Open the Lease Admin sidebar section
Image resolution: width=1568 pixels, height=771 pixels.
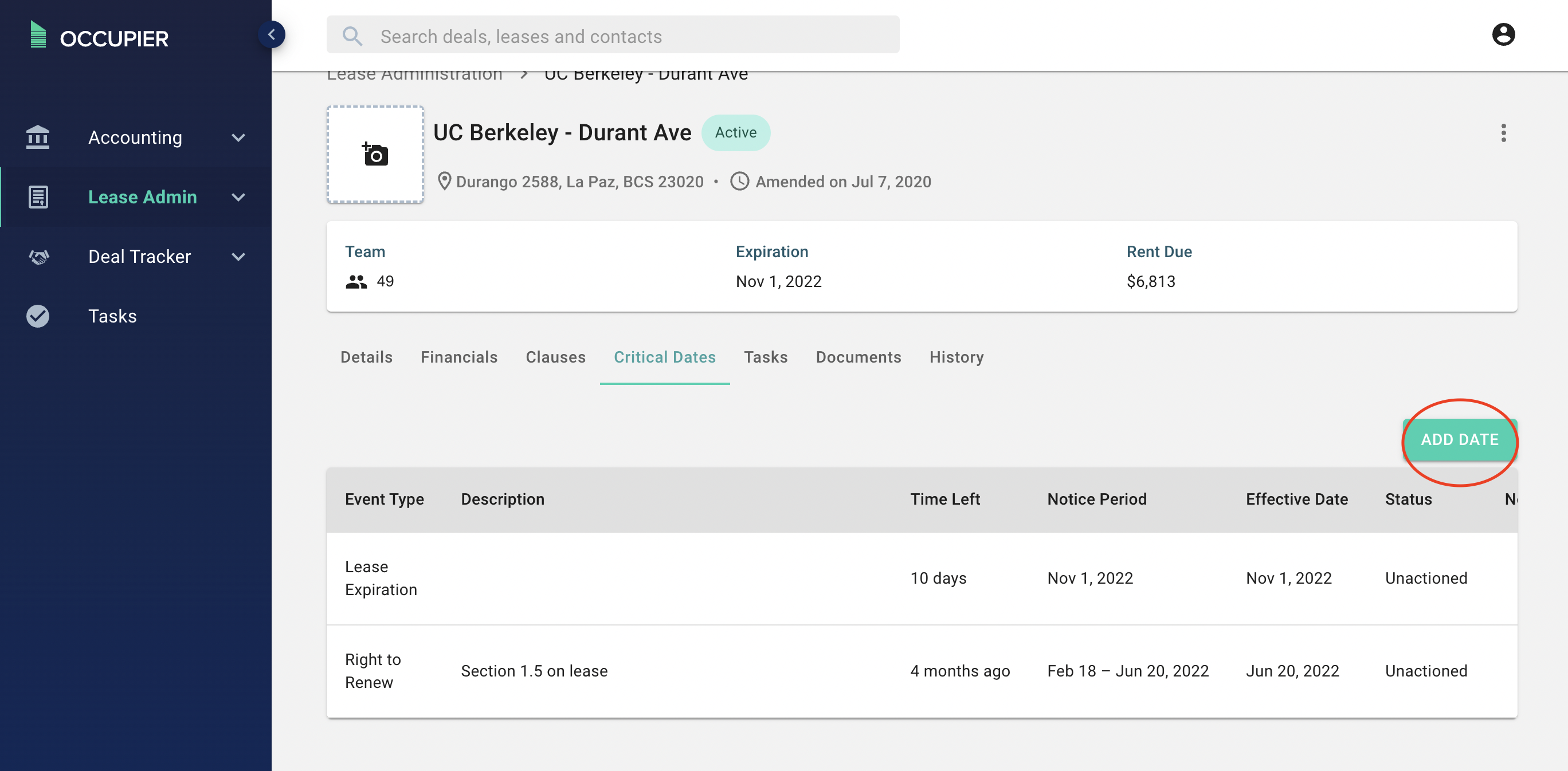(136, 197)
